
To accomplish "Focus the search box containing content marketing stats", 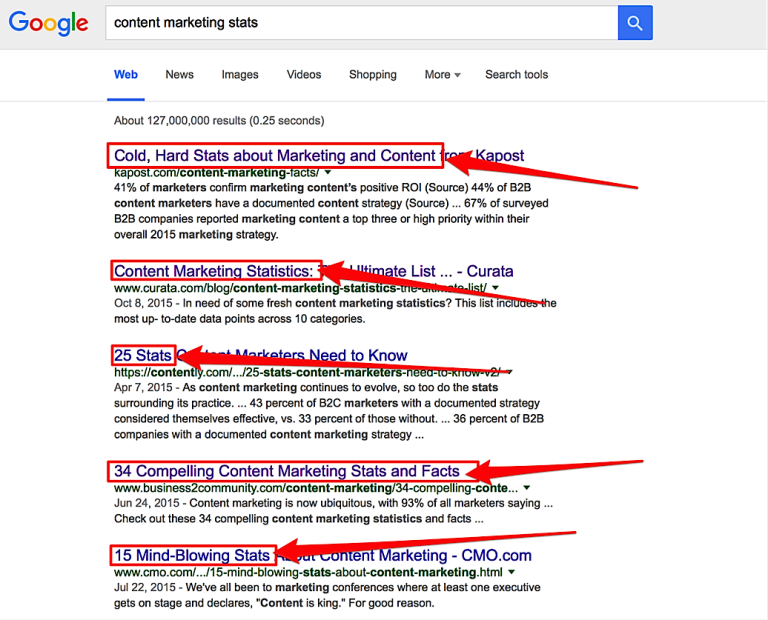I will pos(361,23).
